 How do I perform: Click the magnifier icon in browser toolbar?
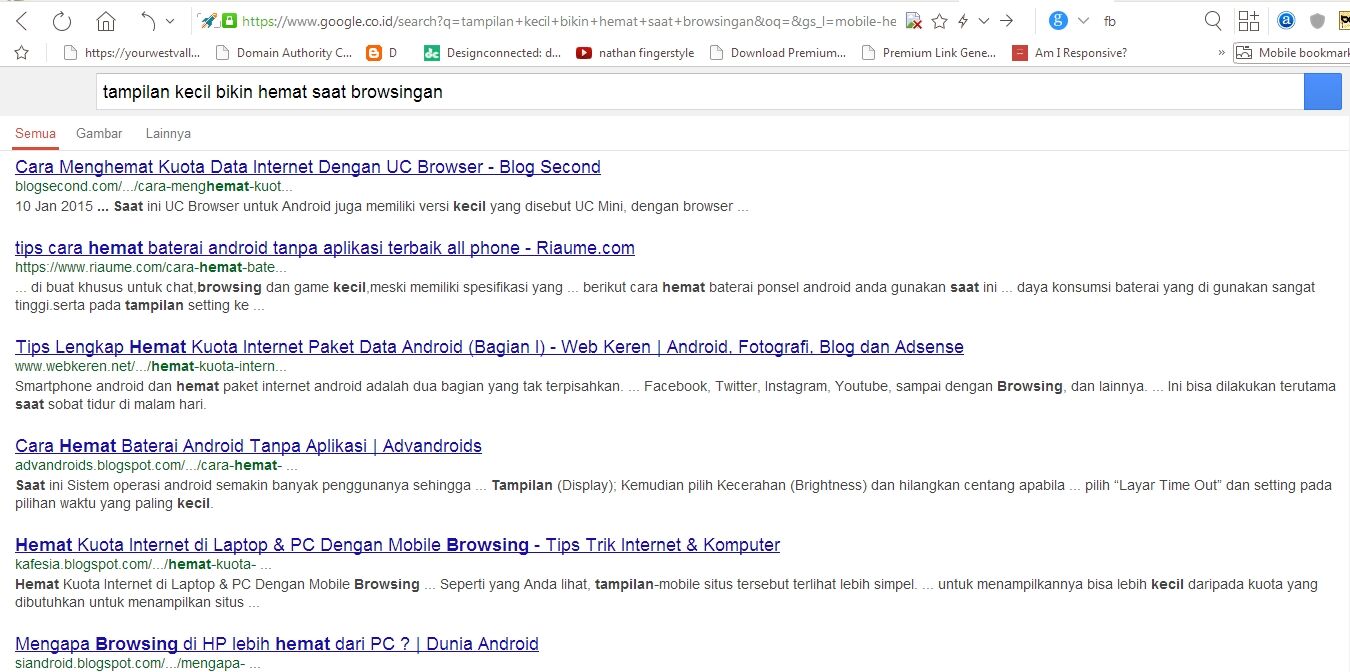(1213, 21)
